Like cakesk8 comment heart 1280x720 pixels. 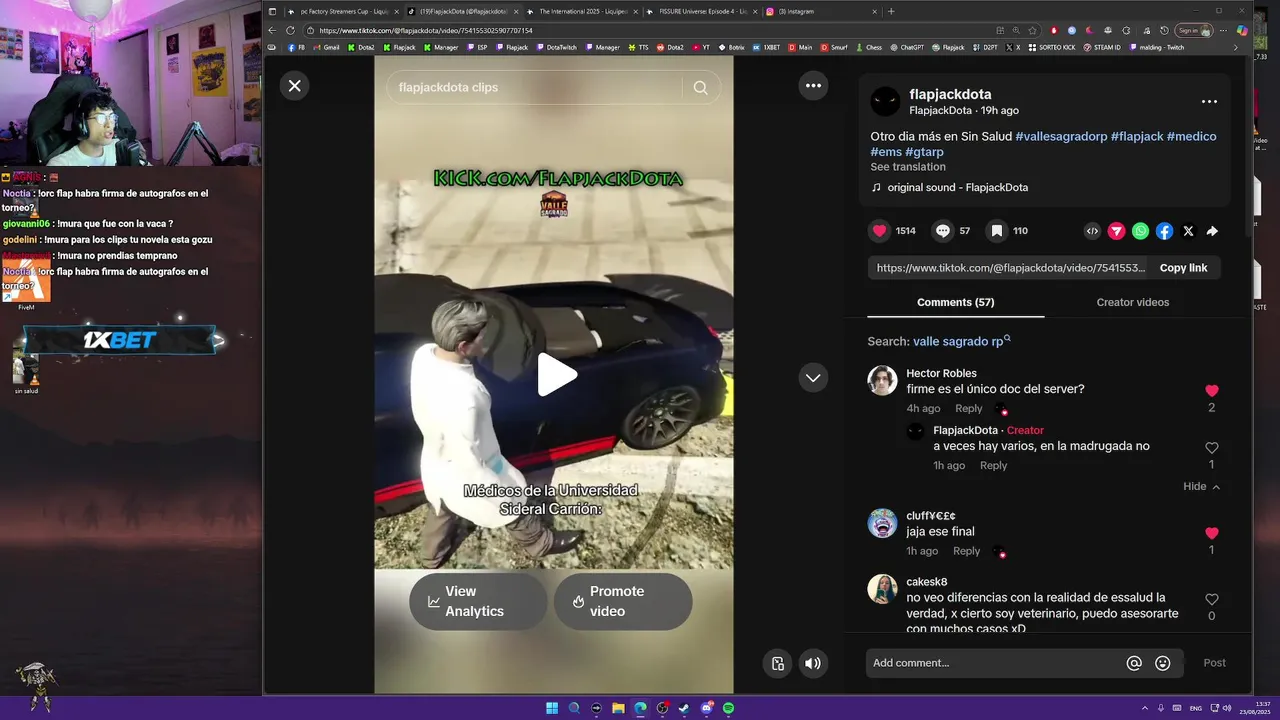coord(1212,599)
